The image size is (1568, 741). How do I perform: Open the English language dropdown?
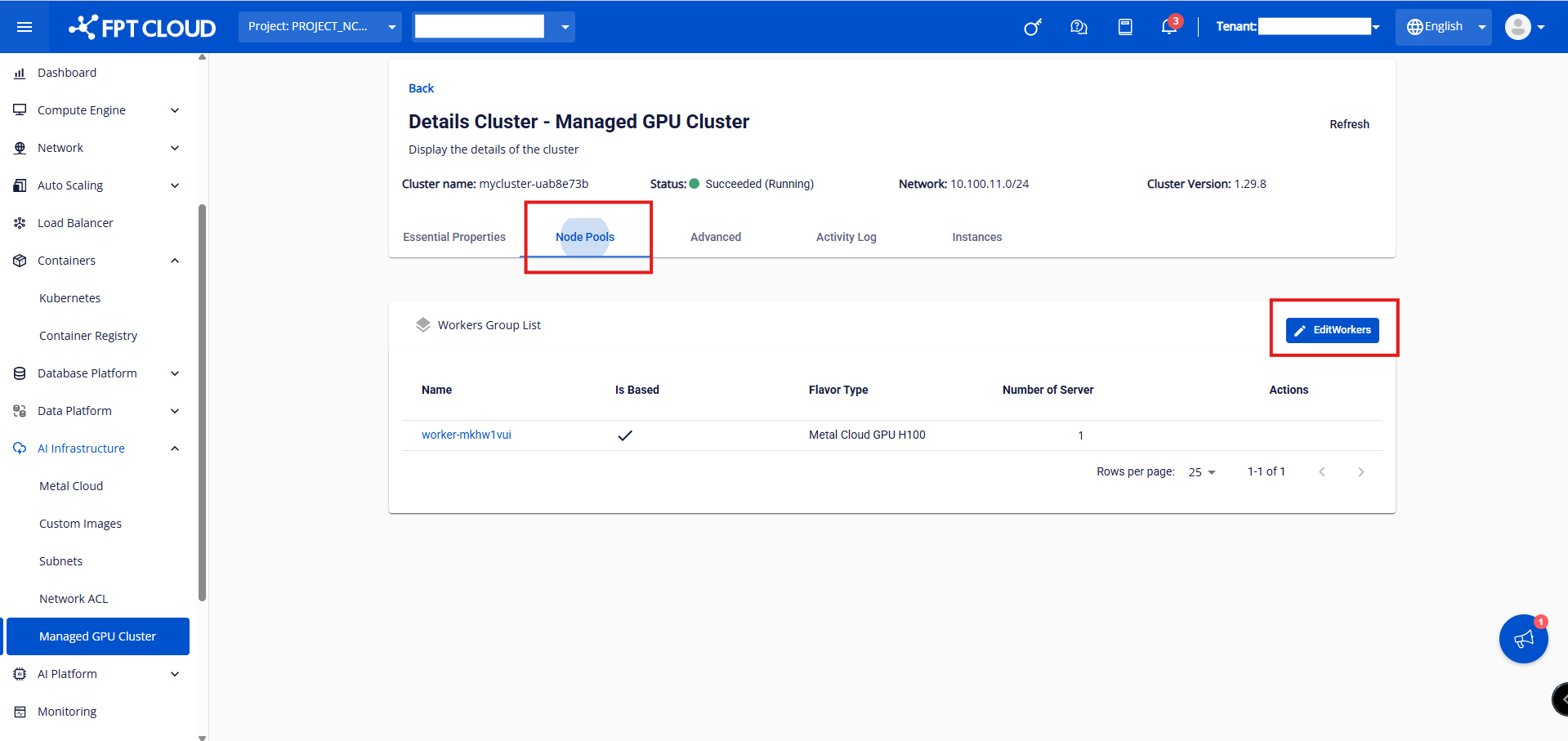click(1443, 27)
